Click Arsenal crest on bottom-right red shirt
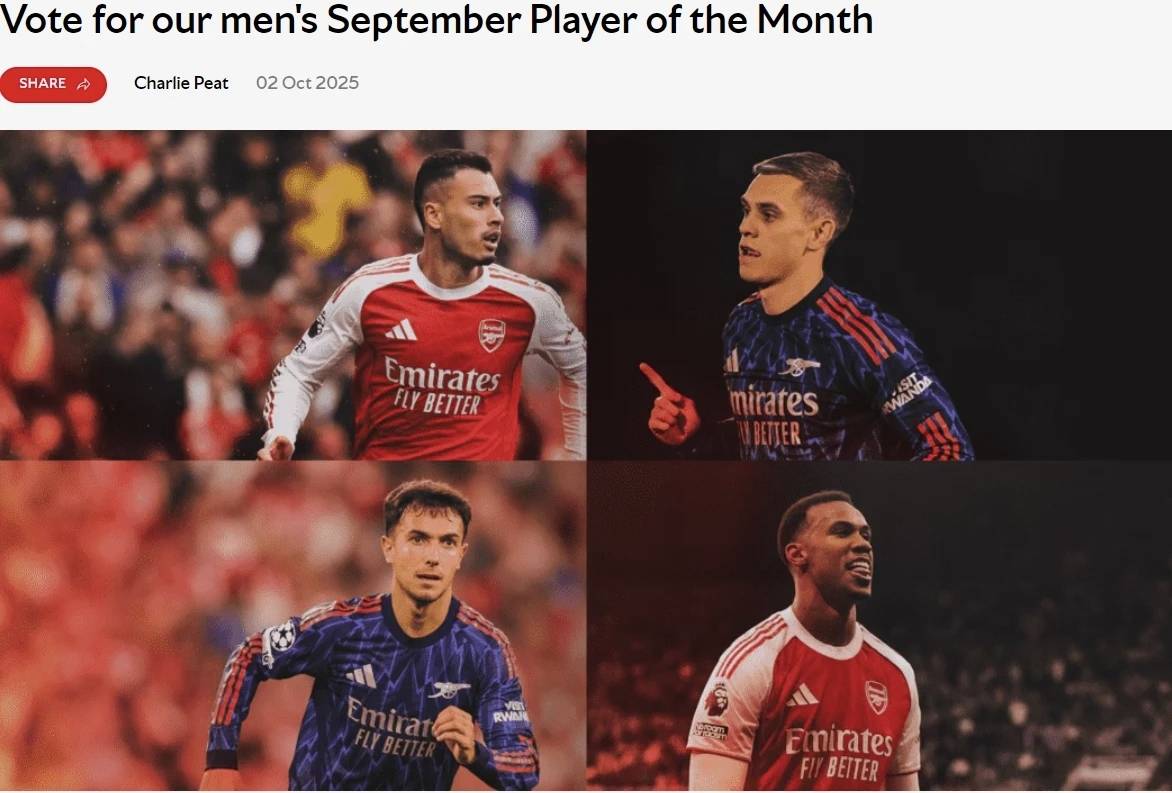 (x=876, y=696)
